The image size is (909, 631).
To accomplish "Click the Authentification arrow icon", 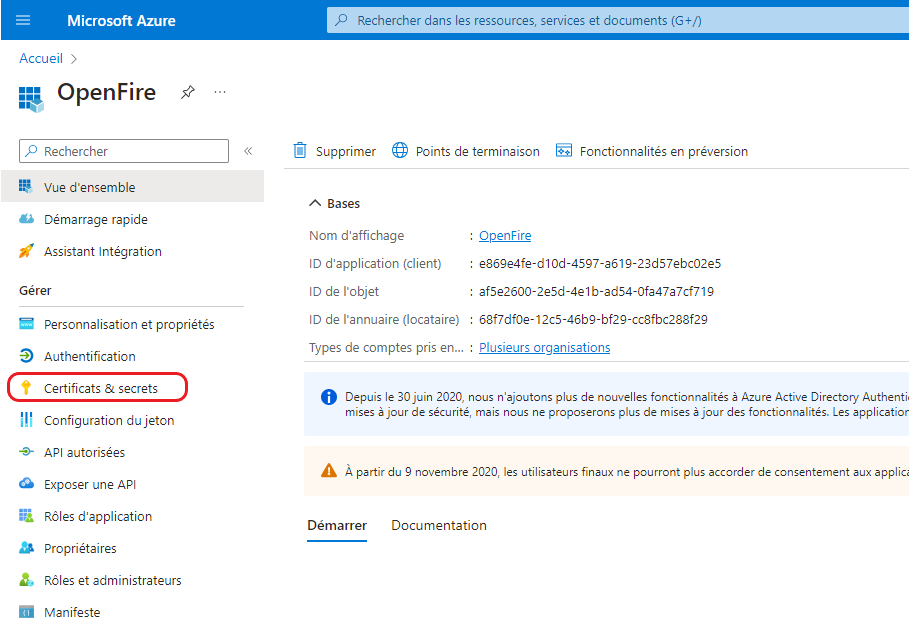I will point(26,356).
